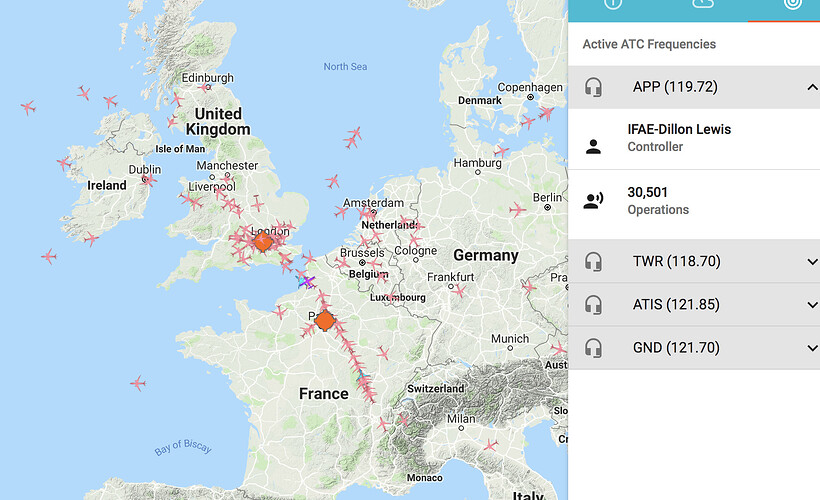Screen dimensions: 820x500
Task: Click the Manchester city label
Action: tap(227, 165)
